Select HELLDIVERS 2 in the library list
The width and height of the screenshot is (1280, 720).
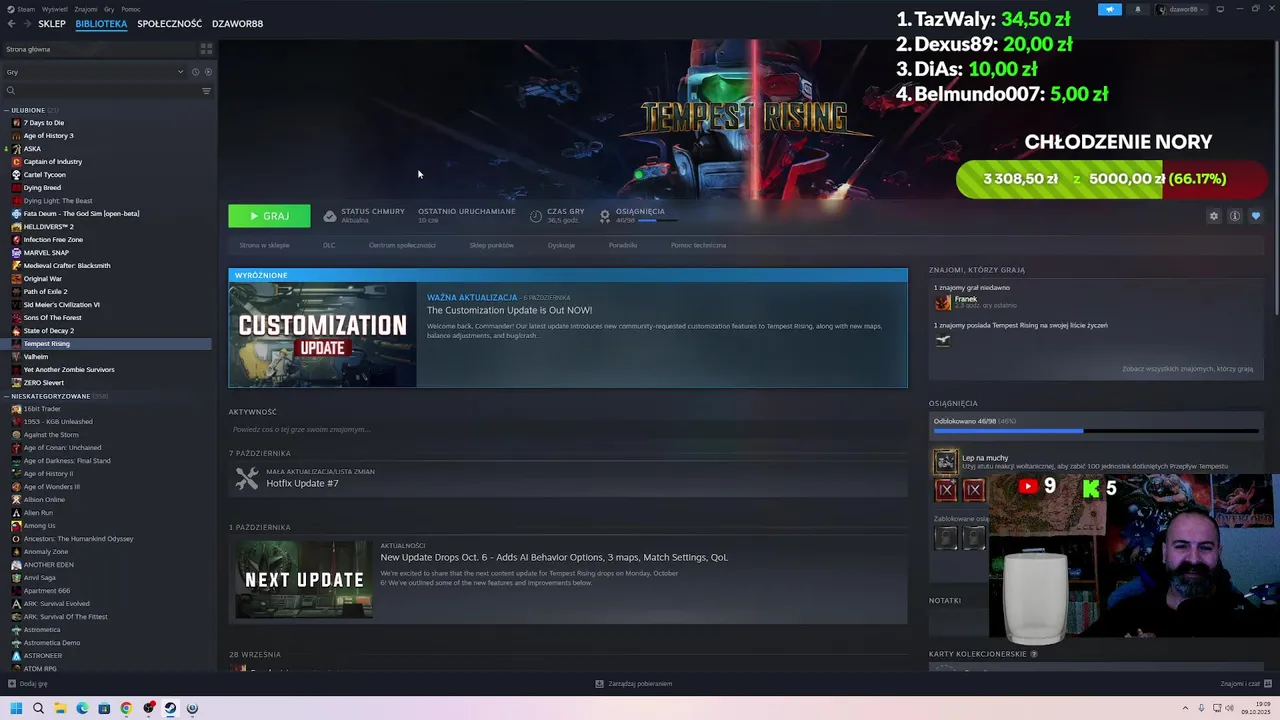[x=48, y=227]
